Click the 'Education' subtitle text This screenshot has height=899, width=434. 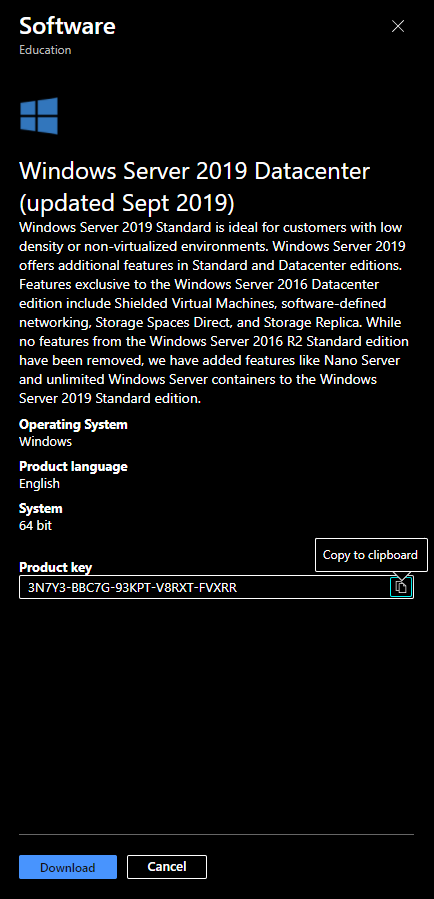tap(45, 50)
